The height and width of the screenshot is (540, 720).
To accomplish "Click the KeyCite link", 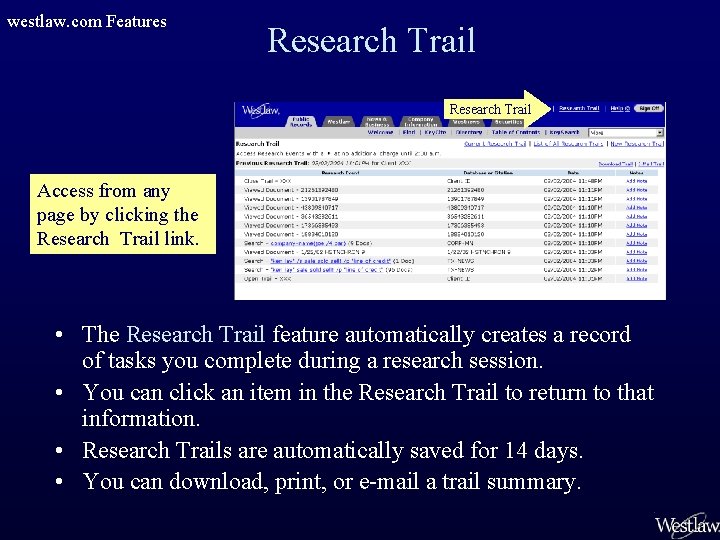I will click(x=435, y=132).
